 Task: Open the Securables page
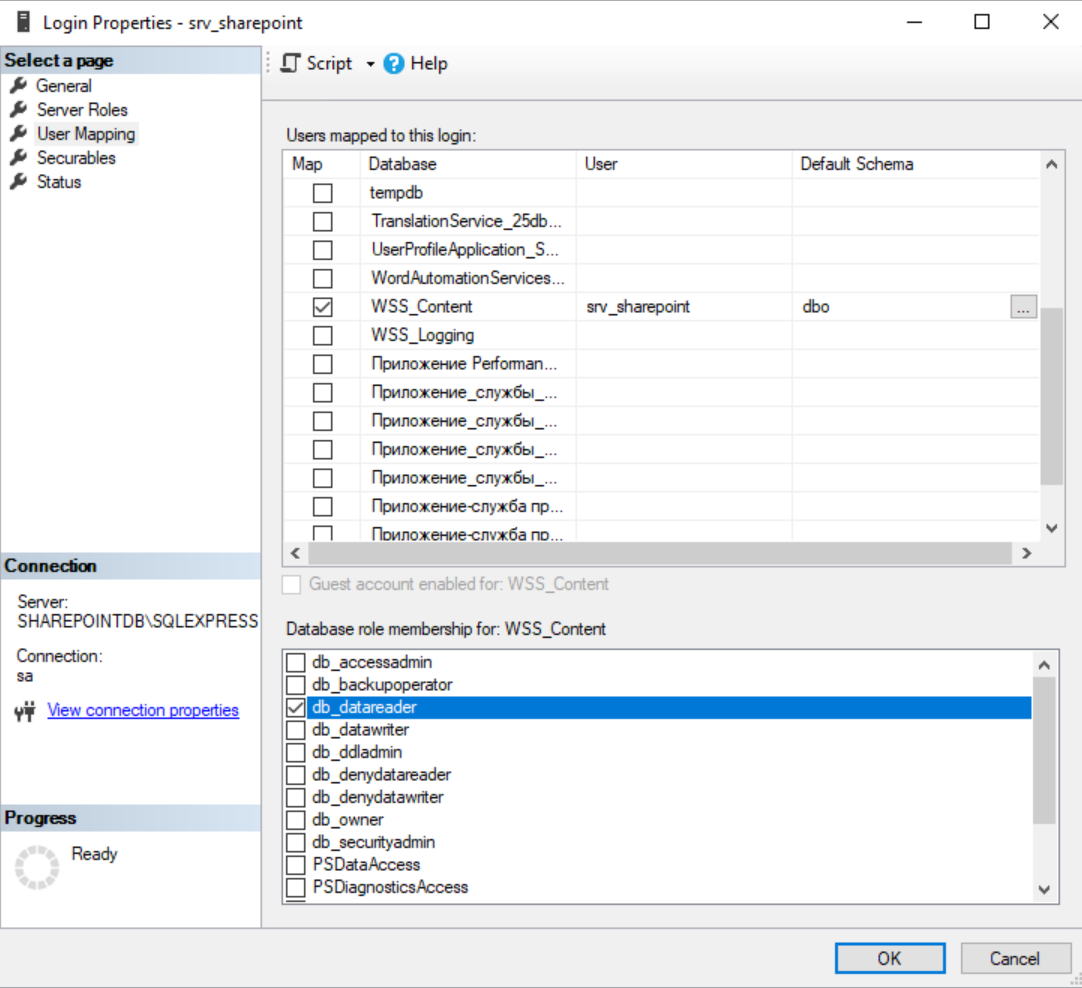coord(76,158)
